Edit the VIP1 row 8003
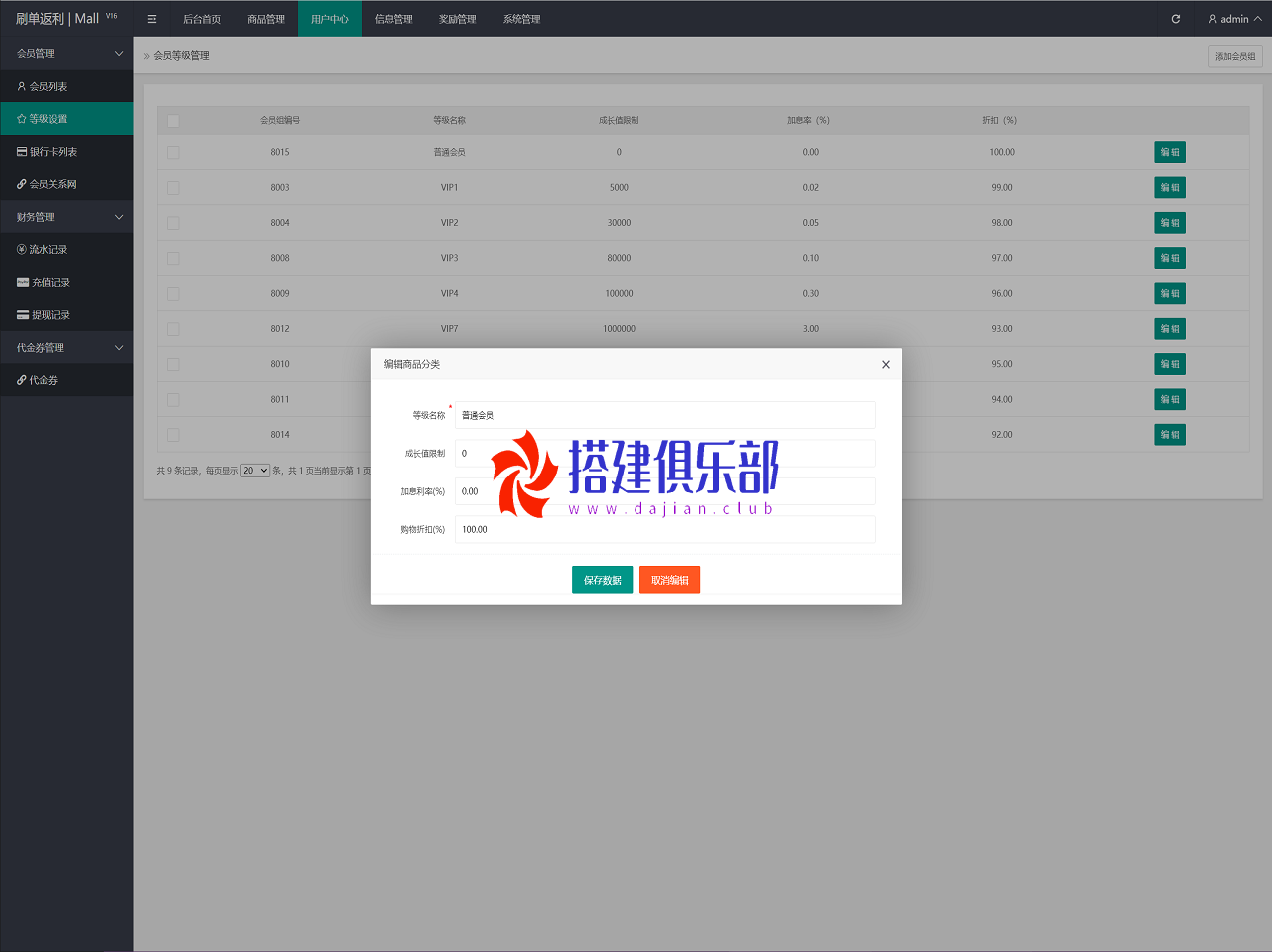This screenshot has width=1272, height=952. 1170,187
